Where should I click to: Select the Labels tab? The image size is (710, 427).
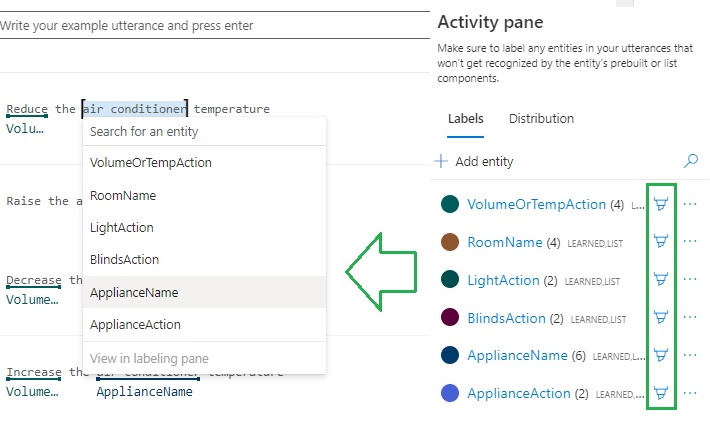click(465, 119)
